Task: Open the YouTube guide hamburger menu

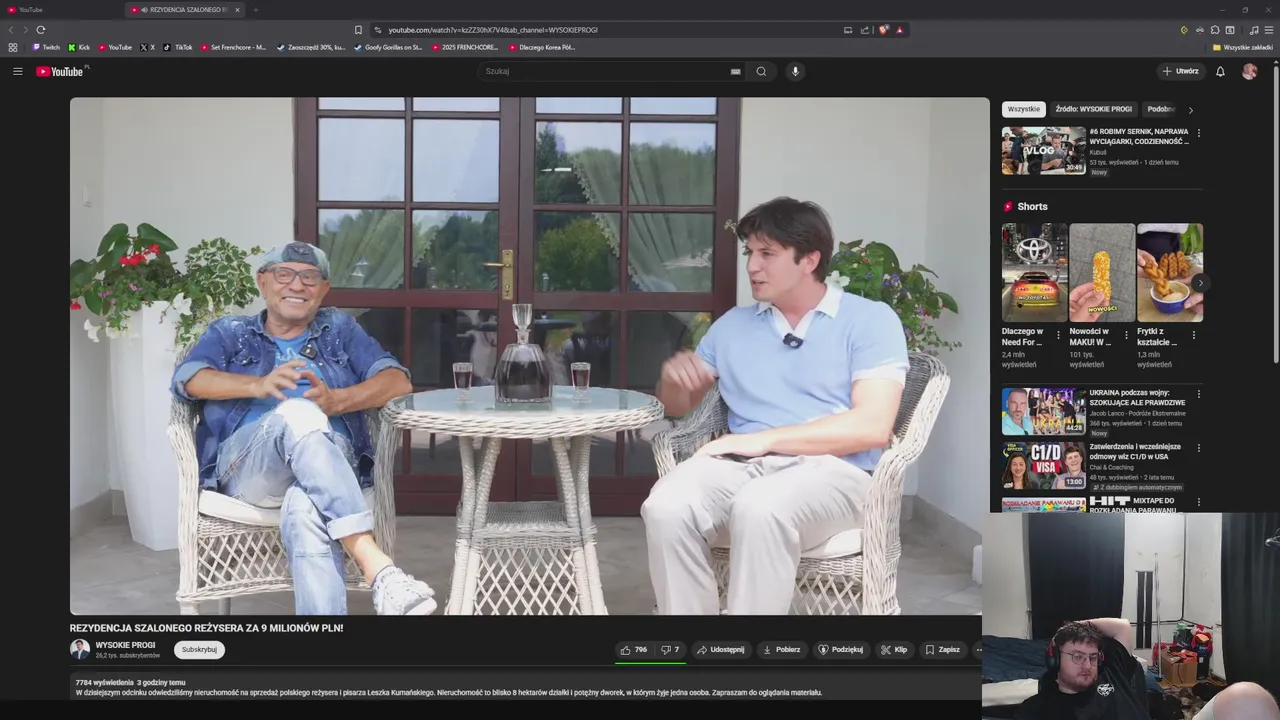Action: click(x=17, y=71)
